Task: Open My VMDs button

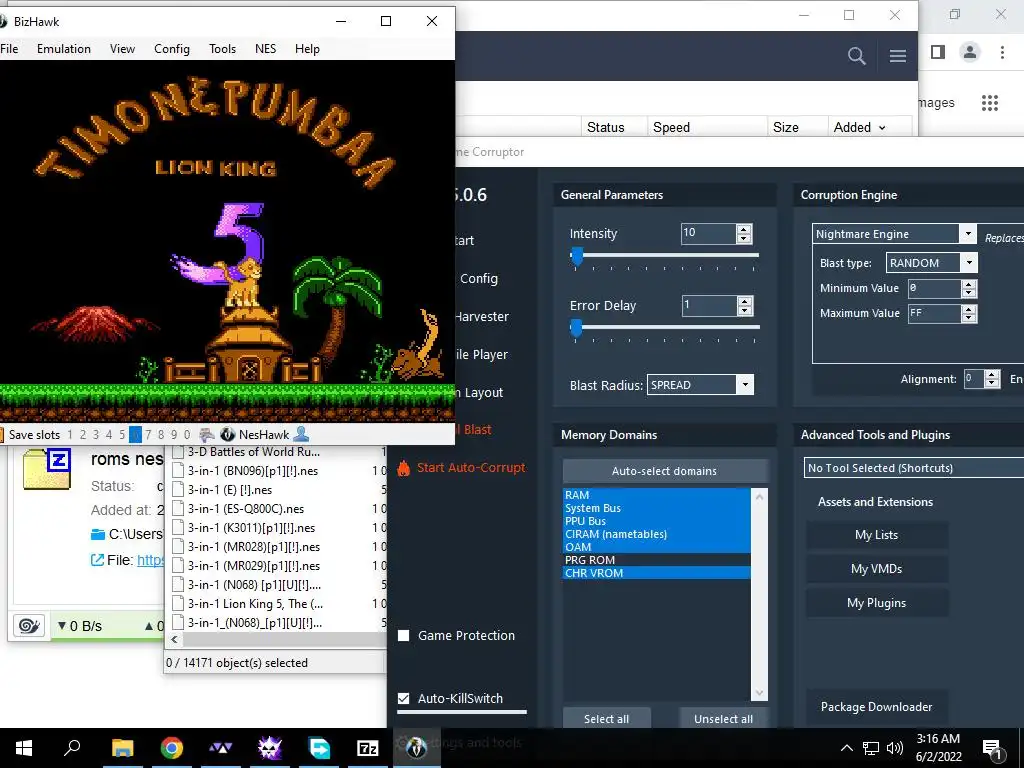Action: pos(876,569)
